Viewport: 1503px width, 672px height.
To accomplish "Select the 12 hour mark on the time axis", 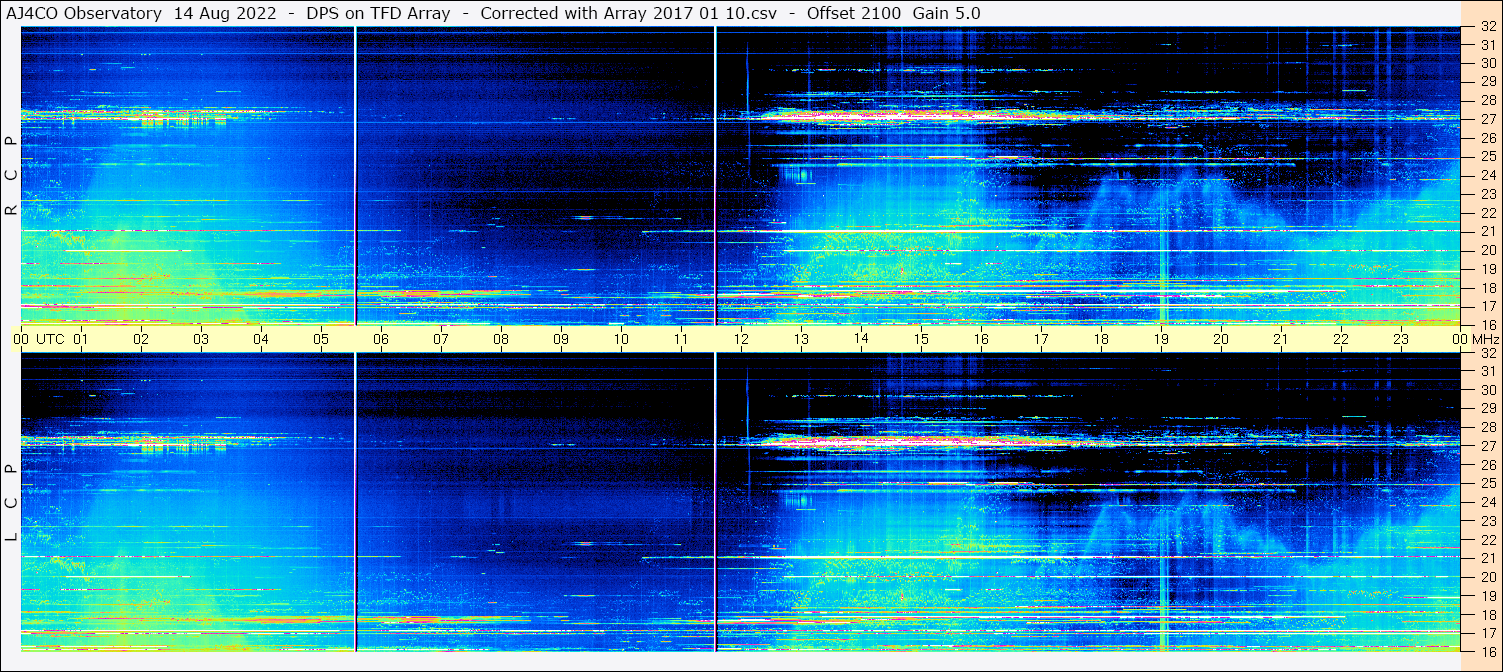I will point(741,339).
